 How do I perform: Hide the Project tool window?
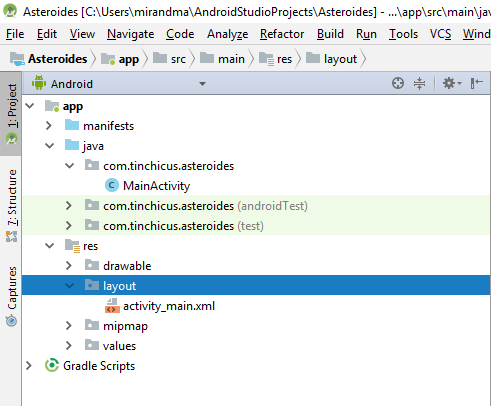point(477,83)
